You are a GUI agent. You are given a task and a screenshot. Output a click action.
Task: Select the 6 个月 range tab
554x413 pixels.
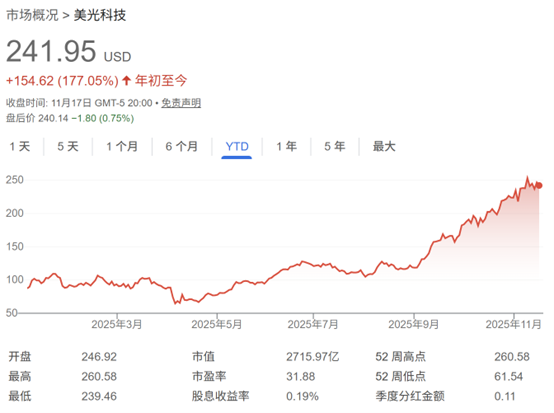tap(182, 146)
